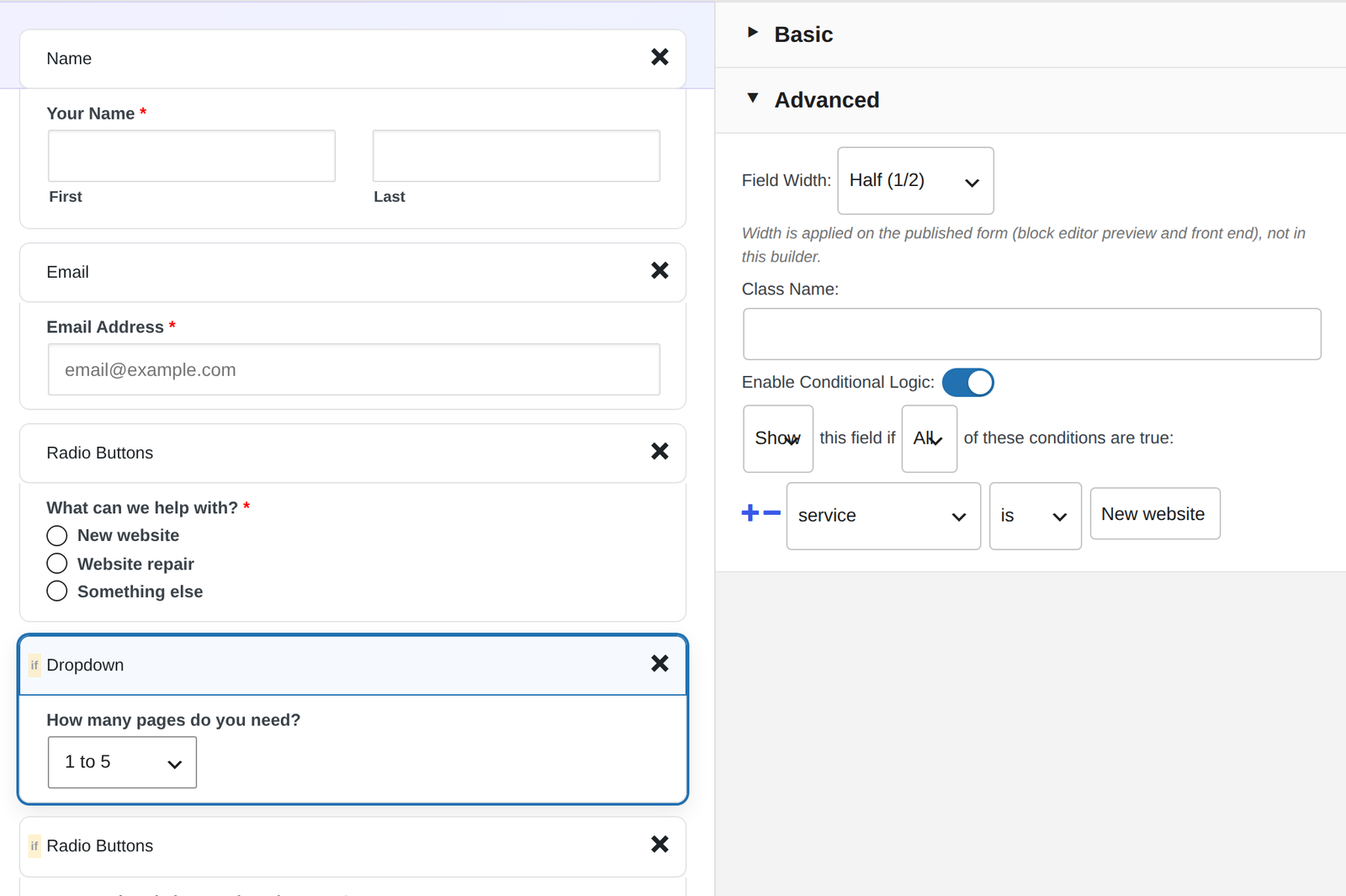This screenshot has width=1346, height=896.
Task: Click the 'New website' condition value field
Action: click(x=1155, y=514)
